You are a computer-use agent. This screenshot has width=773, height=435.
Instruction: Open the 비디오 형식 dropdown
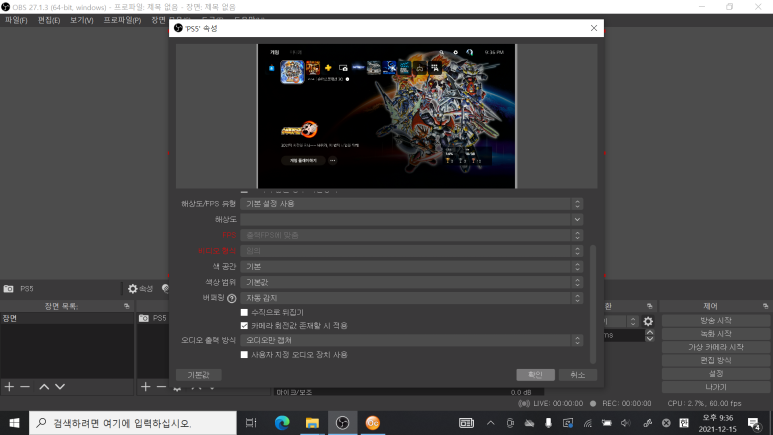(412, 251)
